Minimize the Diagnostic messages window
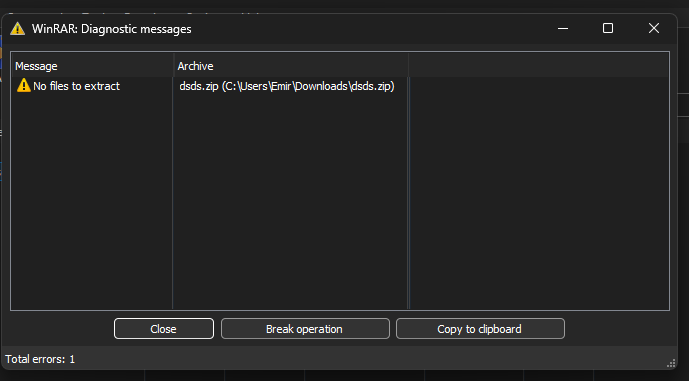Viewport: 689px width, 381px height. [x=563, y=29]
